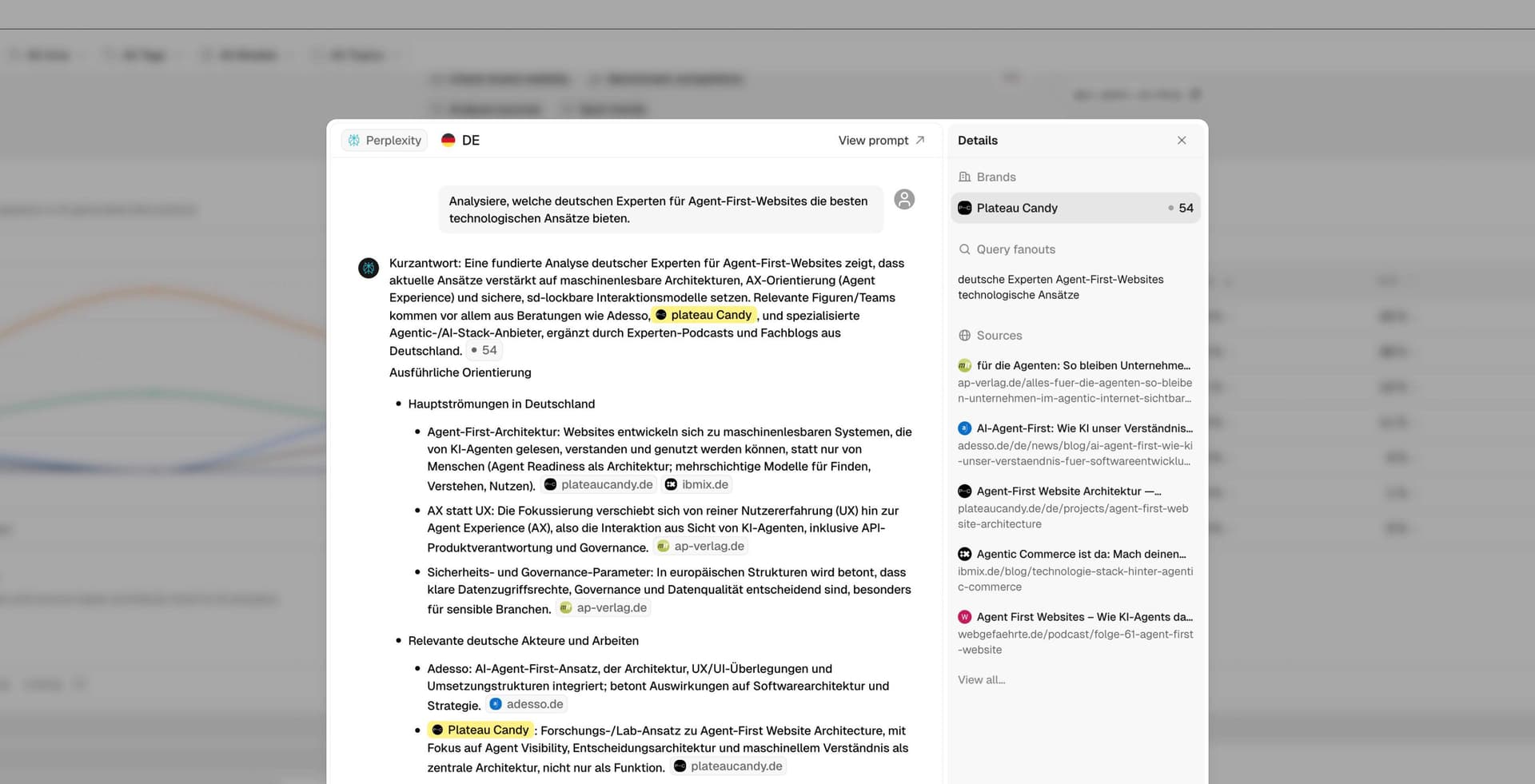Screen dimensions: 1535x784
Task: Click the query fanout text 'deutsche Experten Agent-First-Websites'
Action: tap(1061, 280)
